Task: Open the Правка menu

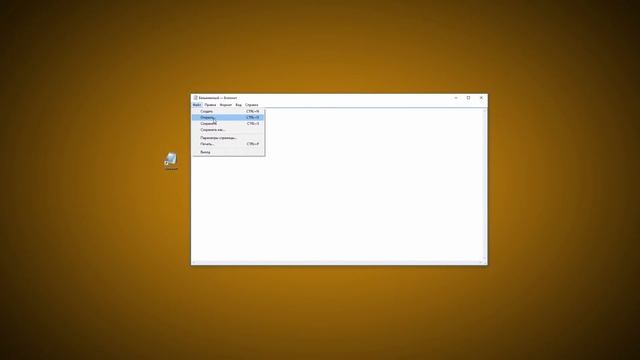Action: click(210, 105)
